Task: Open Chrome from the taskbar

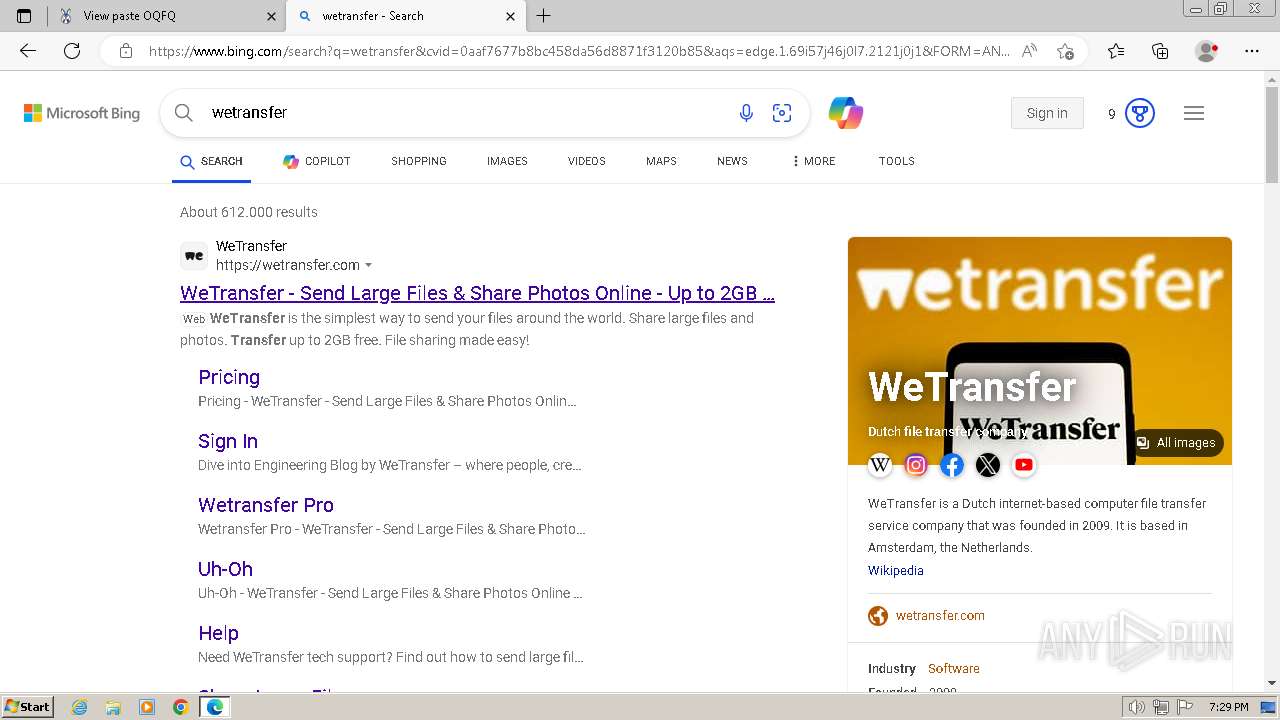Action: [x=180, y=707]
